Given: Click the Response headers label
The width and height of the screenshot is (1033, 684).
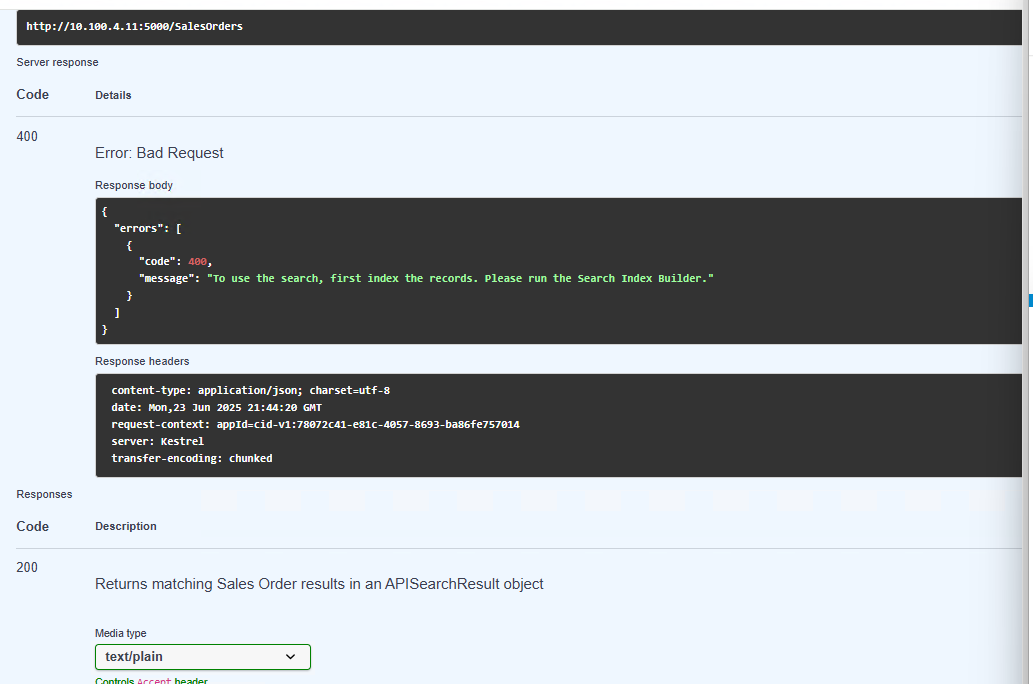Looking at the screenshot, I should (x=142, y=361).
